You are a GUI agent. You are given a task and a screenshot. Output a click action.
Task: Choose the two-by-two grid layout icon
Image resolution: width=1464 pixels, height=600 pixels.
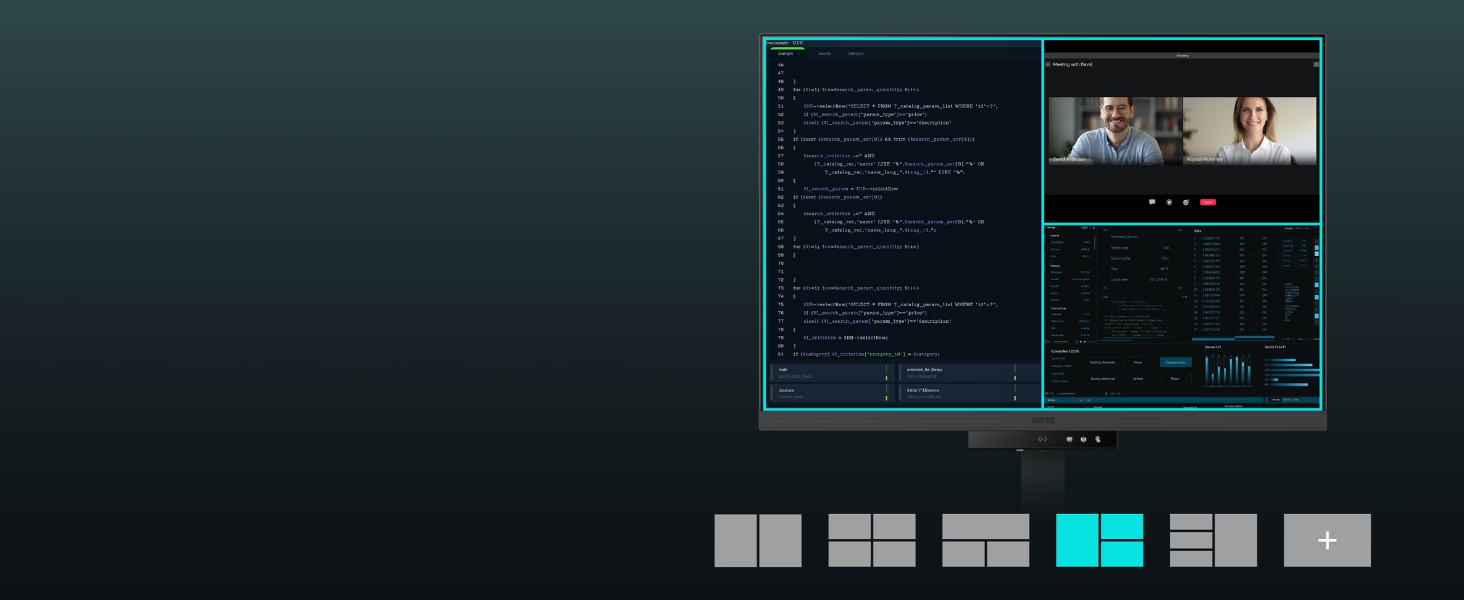[872, 540]
